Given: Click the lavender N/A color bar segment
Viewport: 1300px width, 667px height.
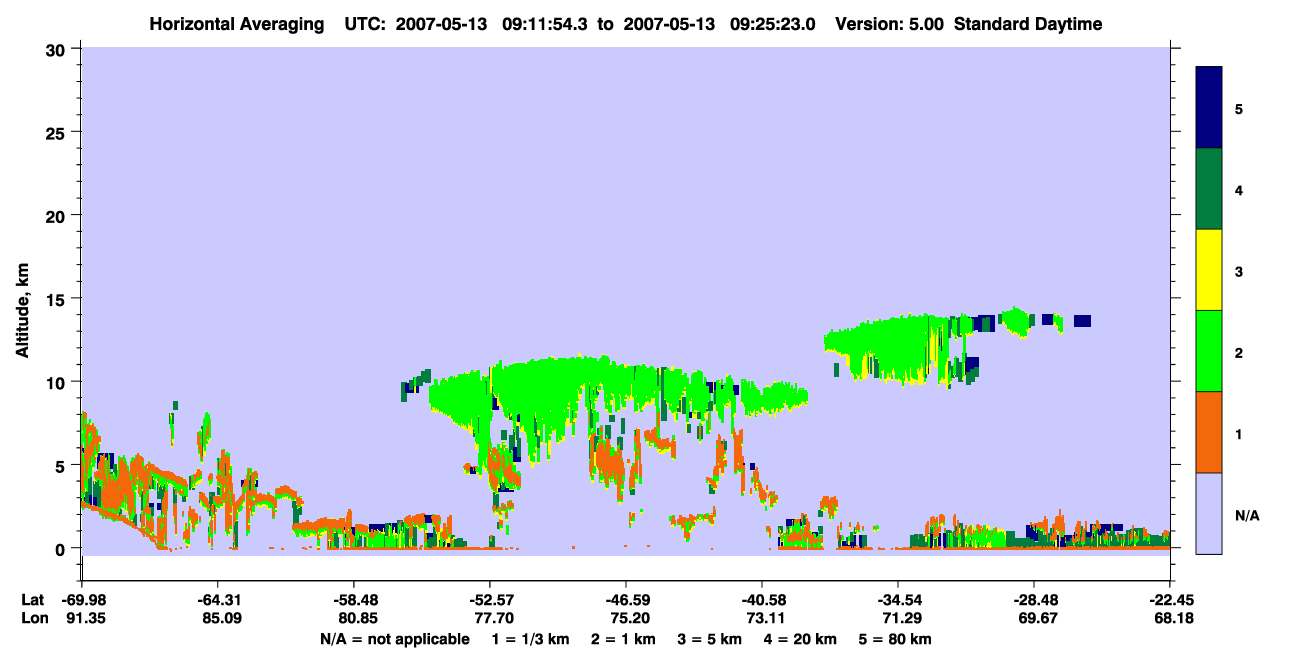Looking at the screenshot, I should point(1209,513).
